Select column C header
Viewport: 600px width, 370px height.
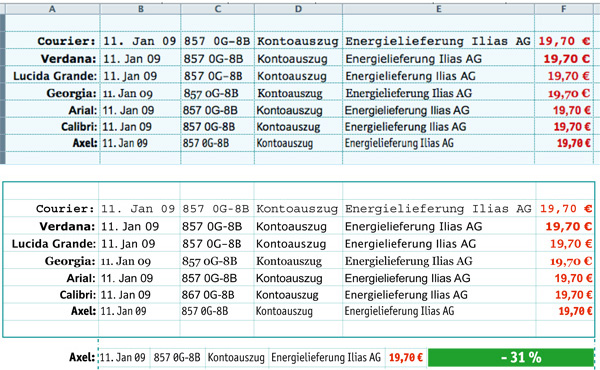point(217,9)
